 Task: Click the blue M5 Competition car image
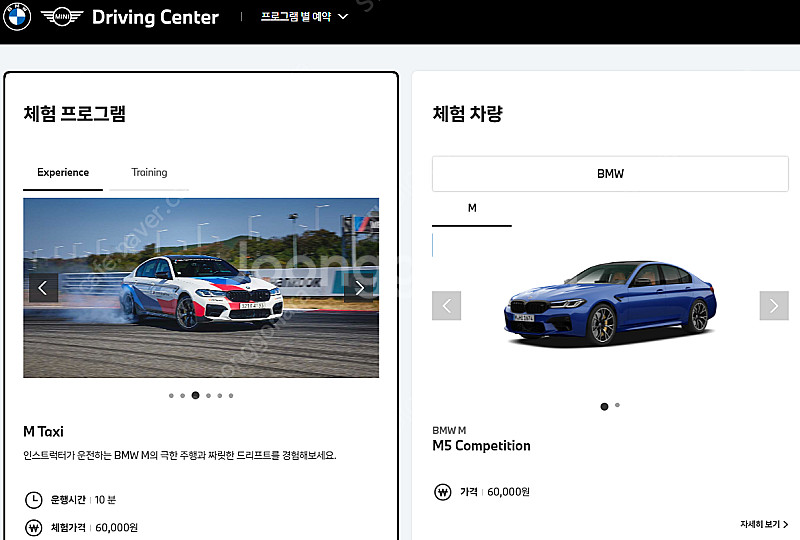pyautogui.click(x=610, y=305)
